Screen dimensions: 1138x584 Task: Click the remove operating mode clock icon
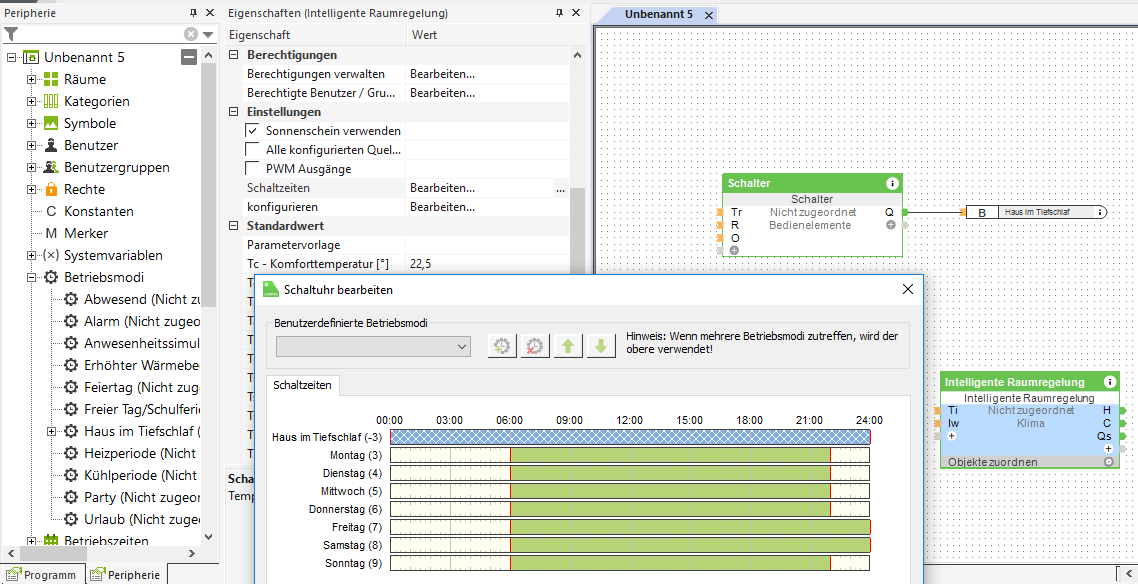pyautogui.click(x=535, y=346)
